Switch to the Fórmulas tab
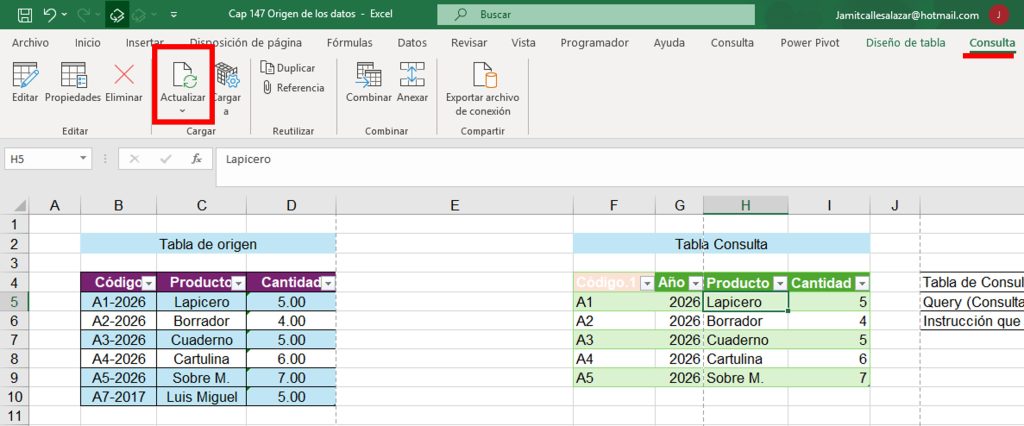 [x=349, y=43]
